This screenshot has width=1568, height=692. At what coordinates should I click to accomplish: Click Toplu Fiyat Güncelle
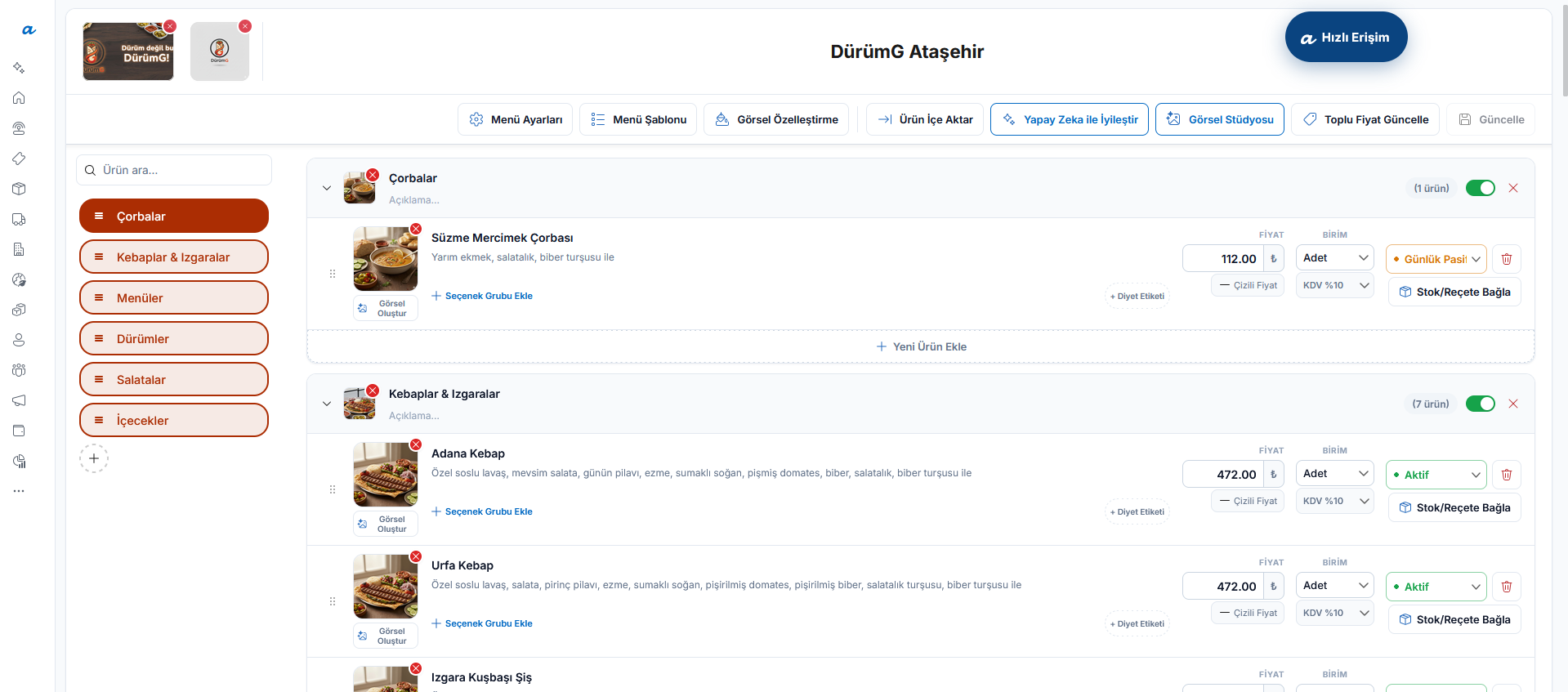coord(1365,119)
